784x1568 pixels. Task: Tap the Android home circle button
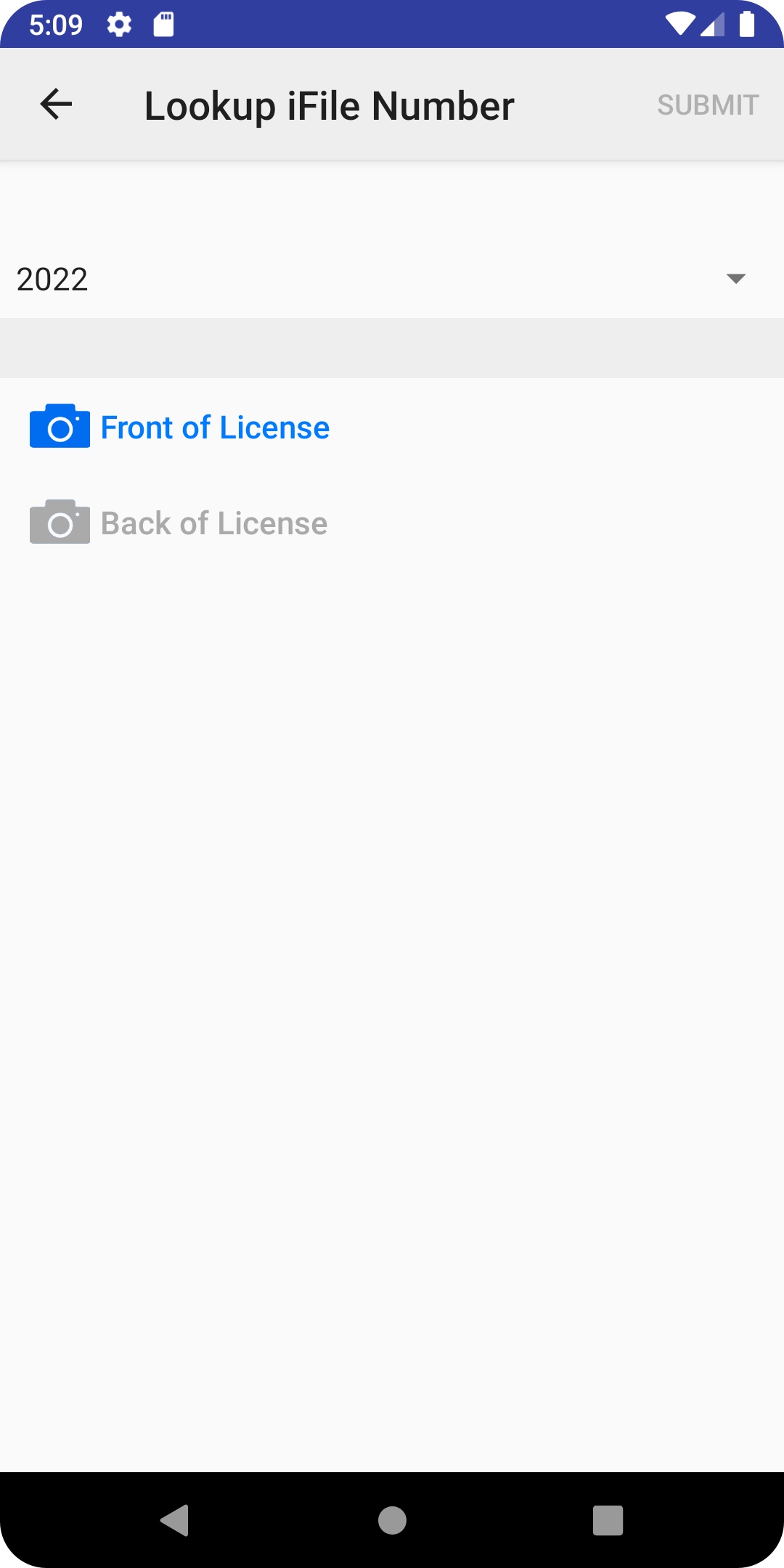pos(392,1520)
